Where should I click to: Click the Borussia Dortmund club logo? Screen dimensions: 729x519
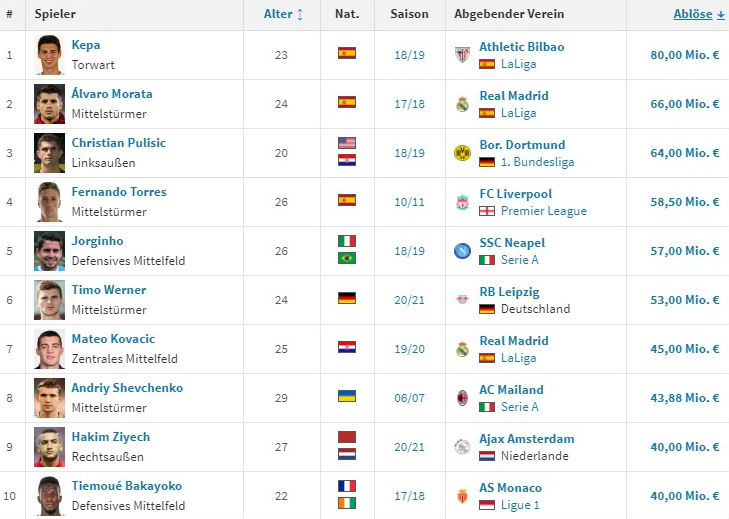[x=461, y=153]
